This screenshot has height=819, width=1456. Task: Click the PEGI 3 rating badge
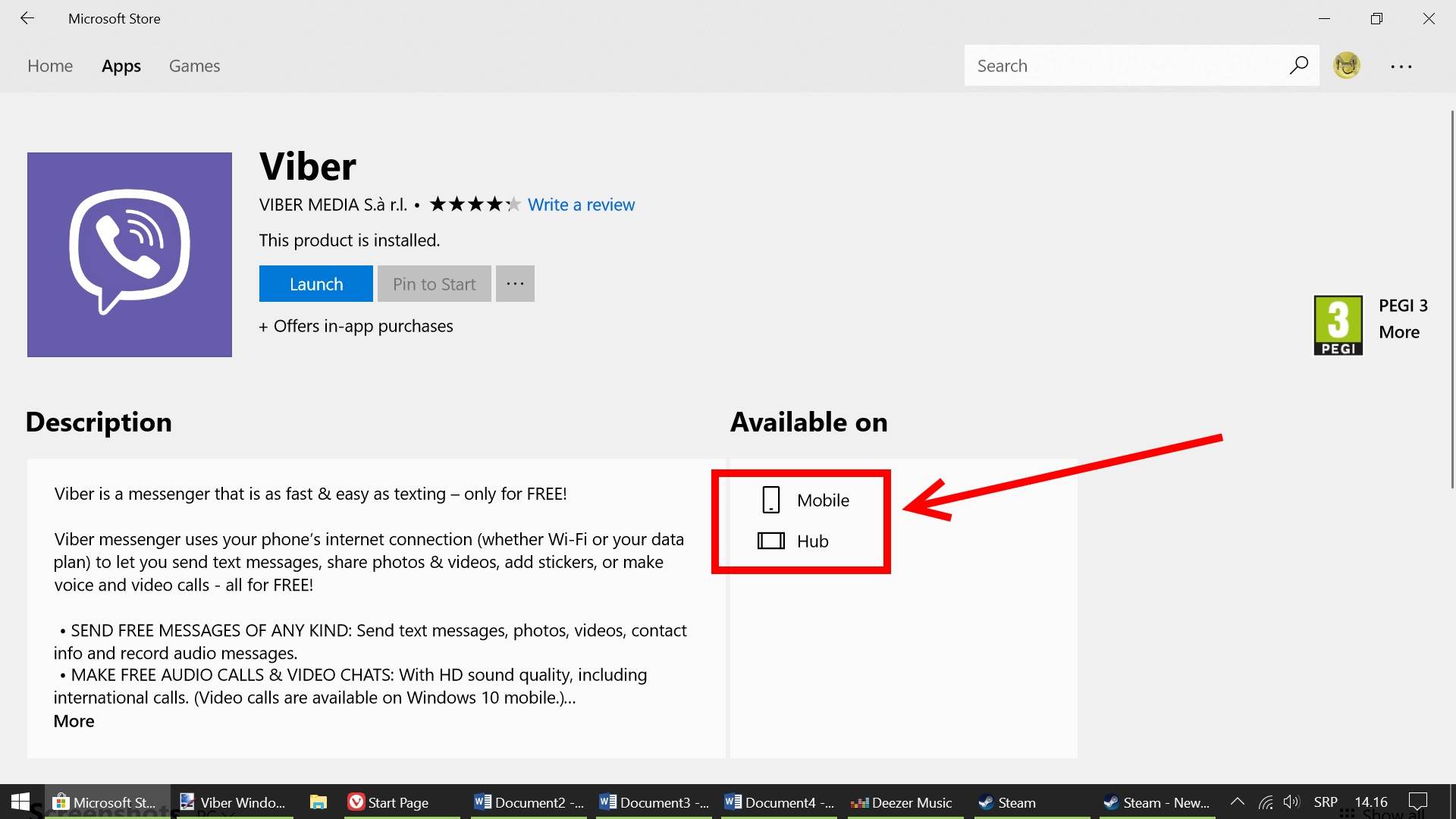[x=1338, y=325]
